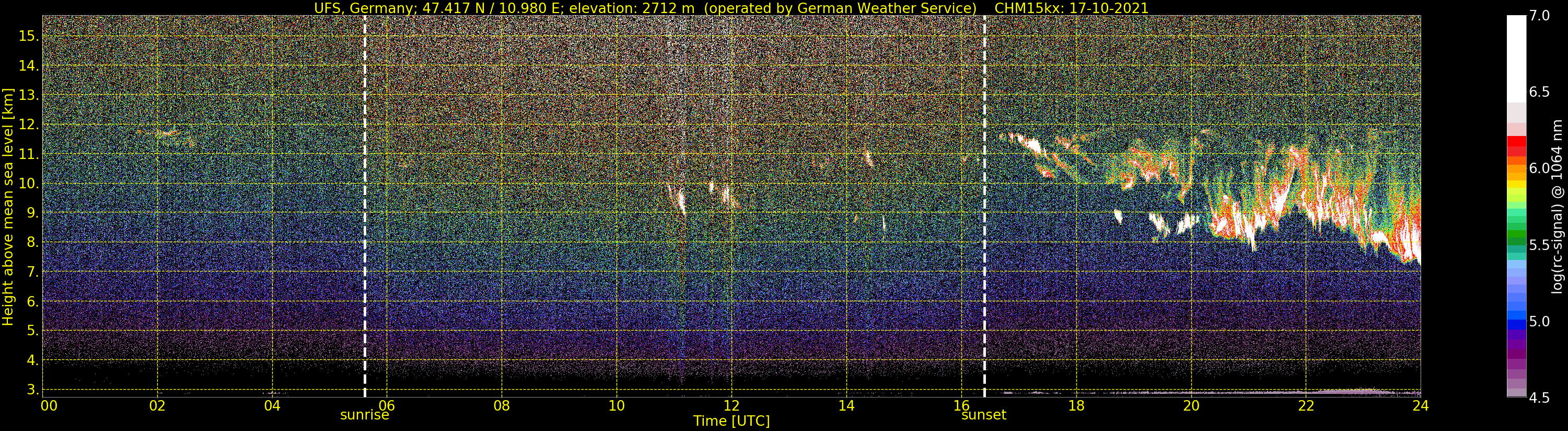Click the 18 tick on the time axis
The width and height of the screenshot is (1568, 431).
[1076, 405]
